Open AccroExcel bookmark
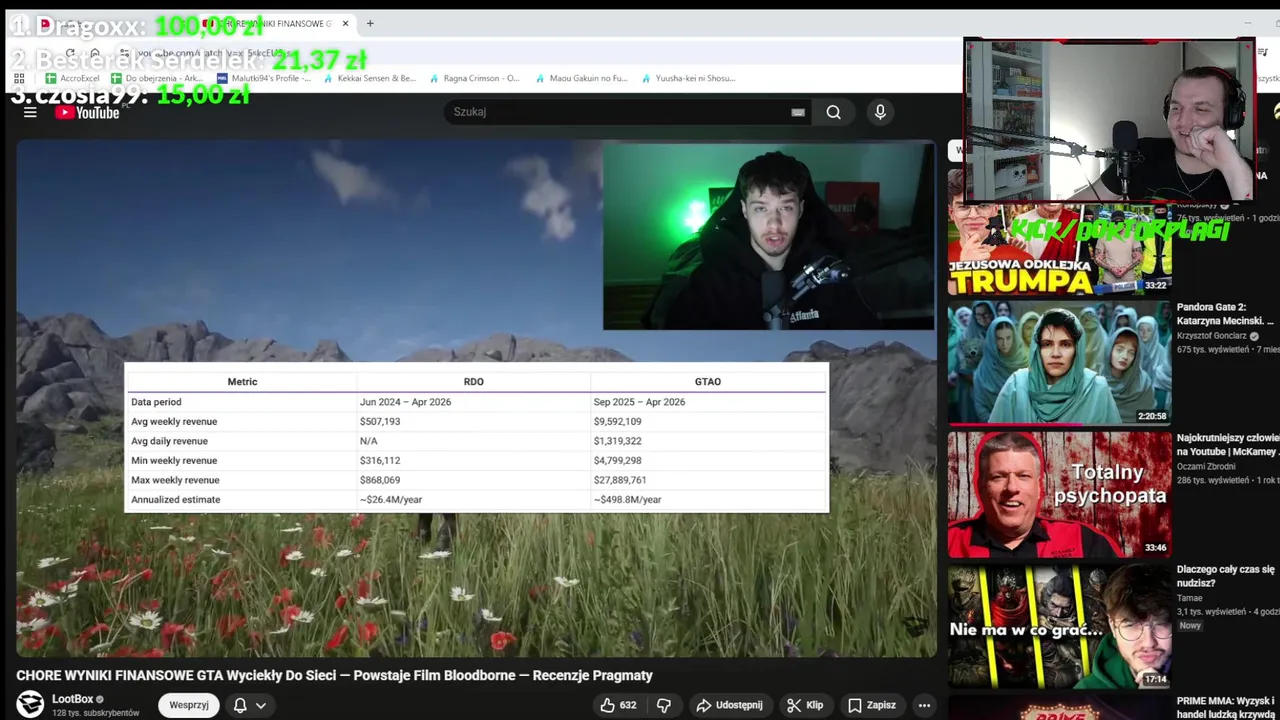Screen dimensions: 1280x720 pos(72,78)
